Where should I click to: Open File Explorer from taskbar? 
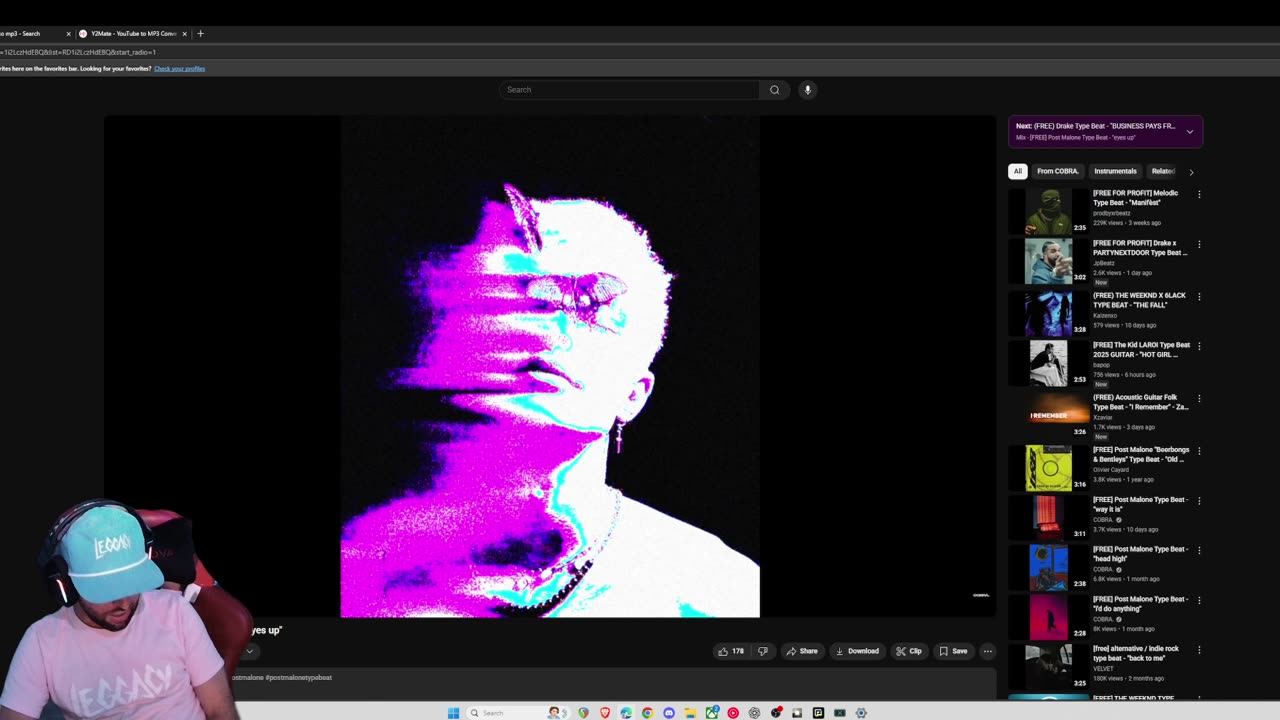coord(690,712)
